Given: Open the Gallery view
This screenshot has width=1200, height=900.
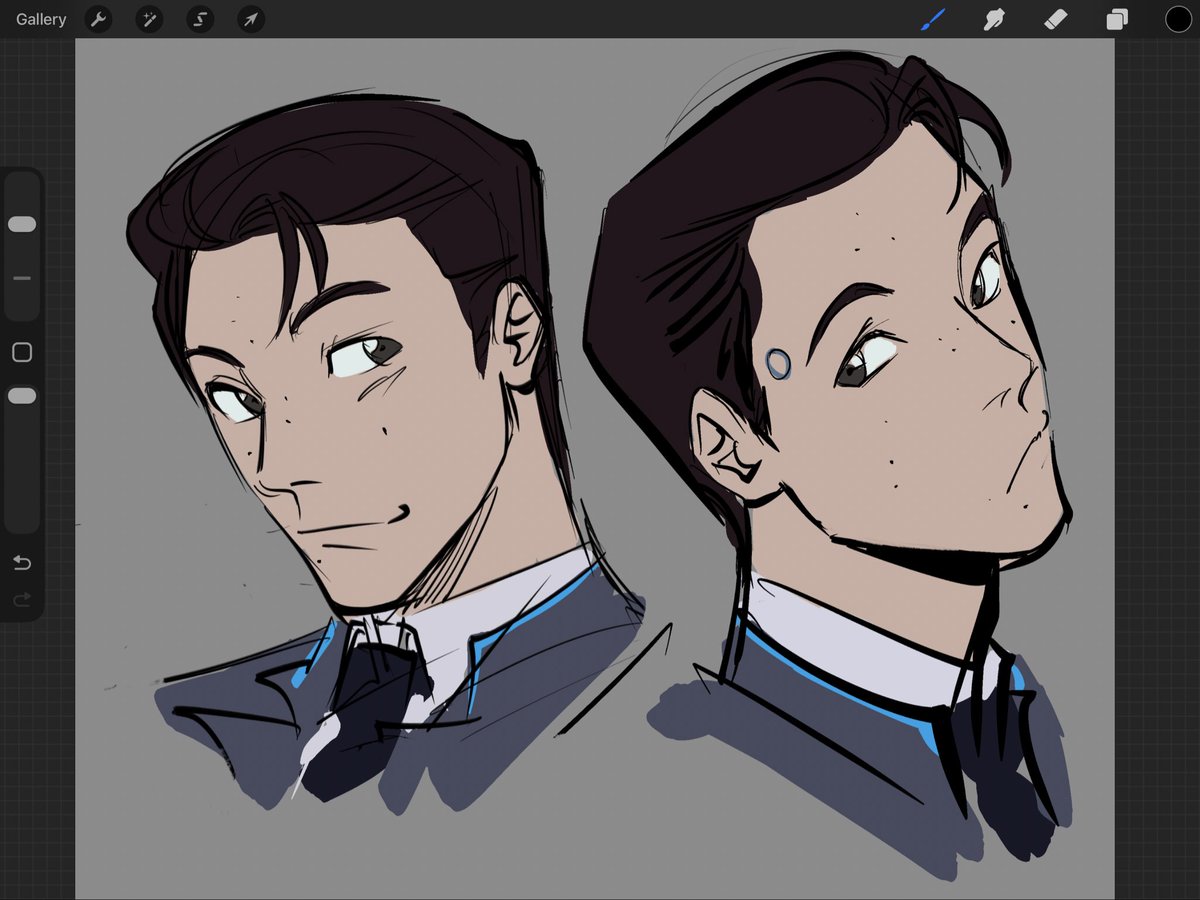Looking at the screenshot, I should 41,19.
